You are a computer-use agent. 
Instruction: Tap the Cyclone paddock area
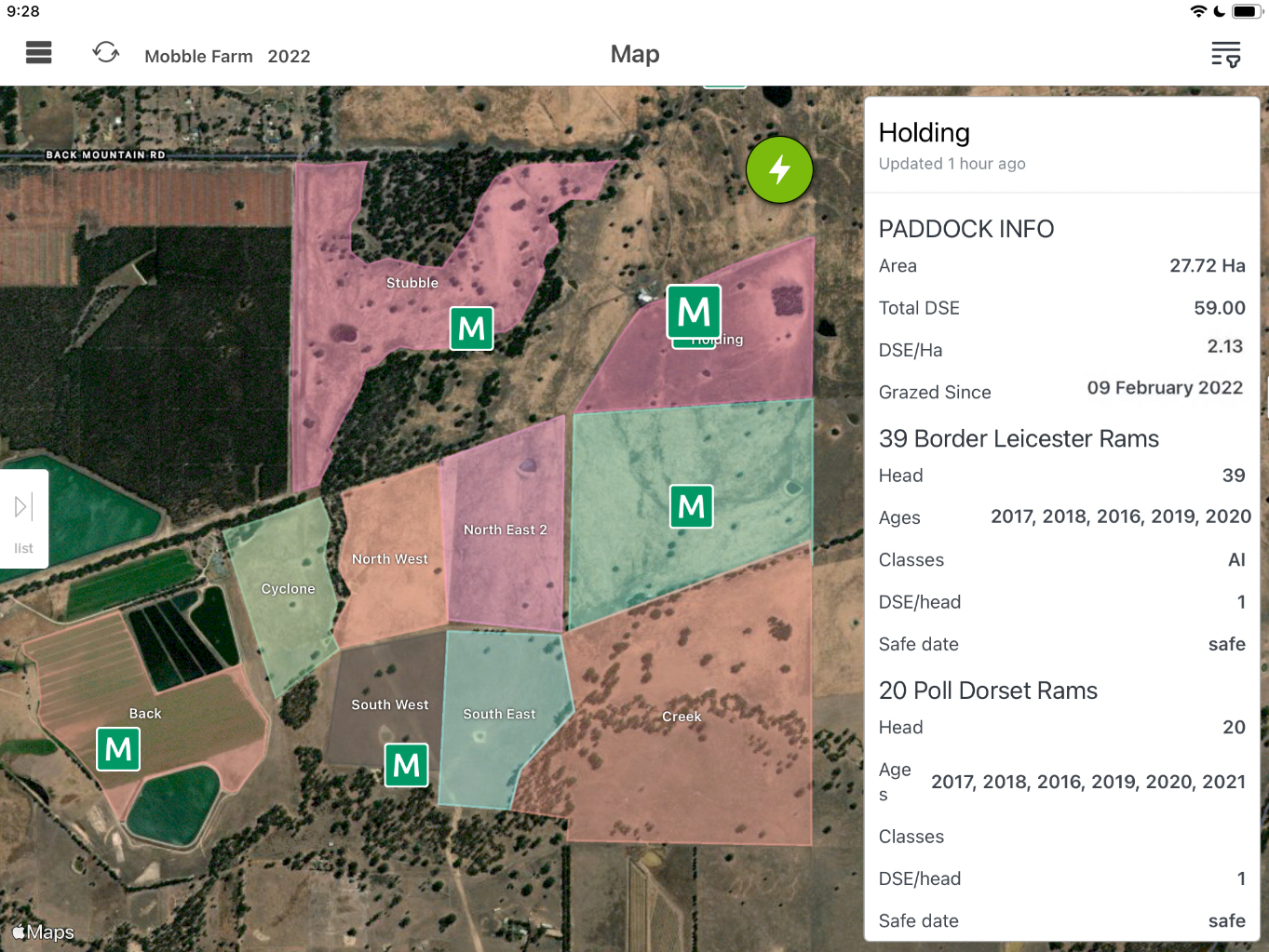pos(288,589)
